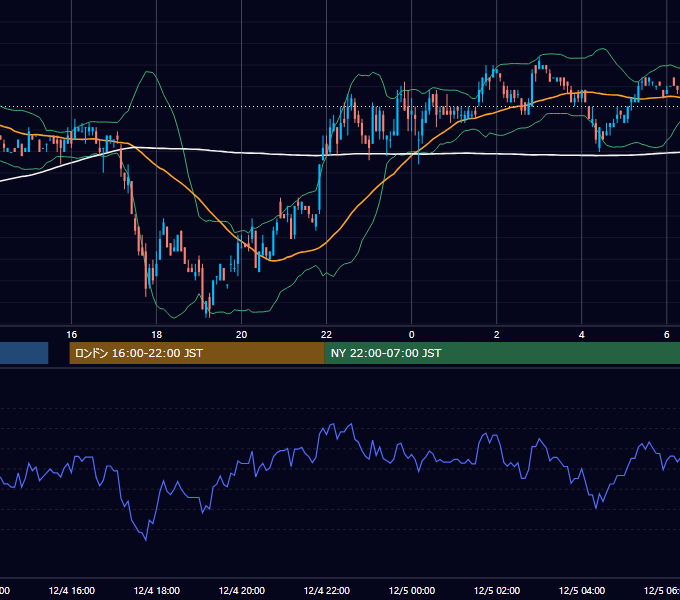This screenshot has width=680, height=600.
Task: Click the 4 hour label on price chart axis
Action: pos(582,335)
